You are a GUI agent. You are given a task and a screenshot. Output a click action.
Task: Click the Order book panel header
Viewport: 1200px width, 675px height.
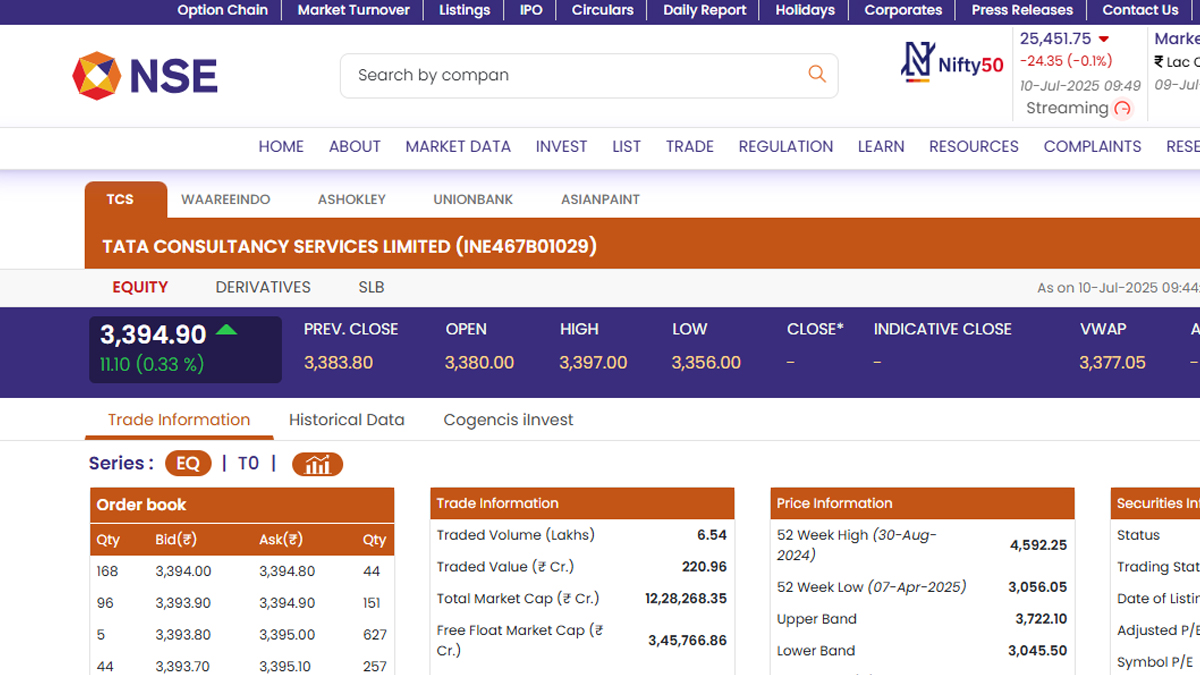tap(242, 505)
